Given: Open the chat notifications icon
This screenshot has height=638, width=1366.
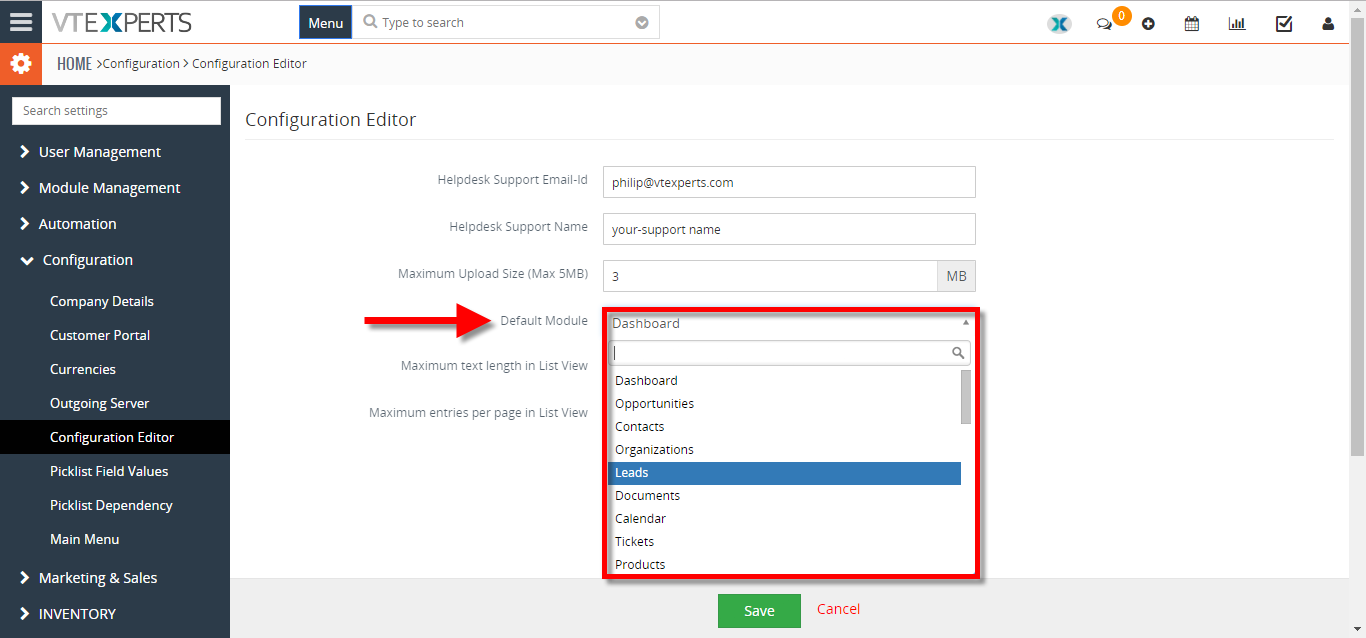Looking at the screenshot, I should pyautogui.click(x=1104, y=24).
